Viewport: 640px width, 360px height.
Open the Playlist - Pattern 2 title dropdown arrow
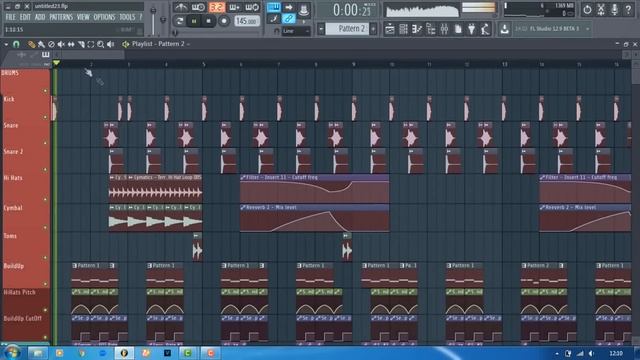[189, 44]
